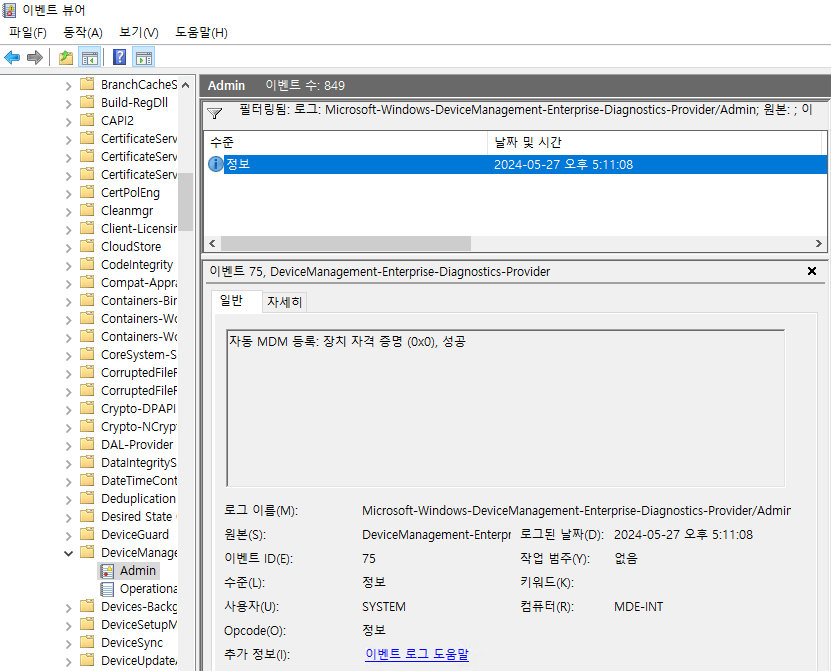
Task: Select the Desired State tree item
Action: point(139,517)
